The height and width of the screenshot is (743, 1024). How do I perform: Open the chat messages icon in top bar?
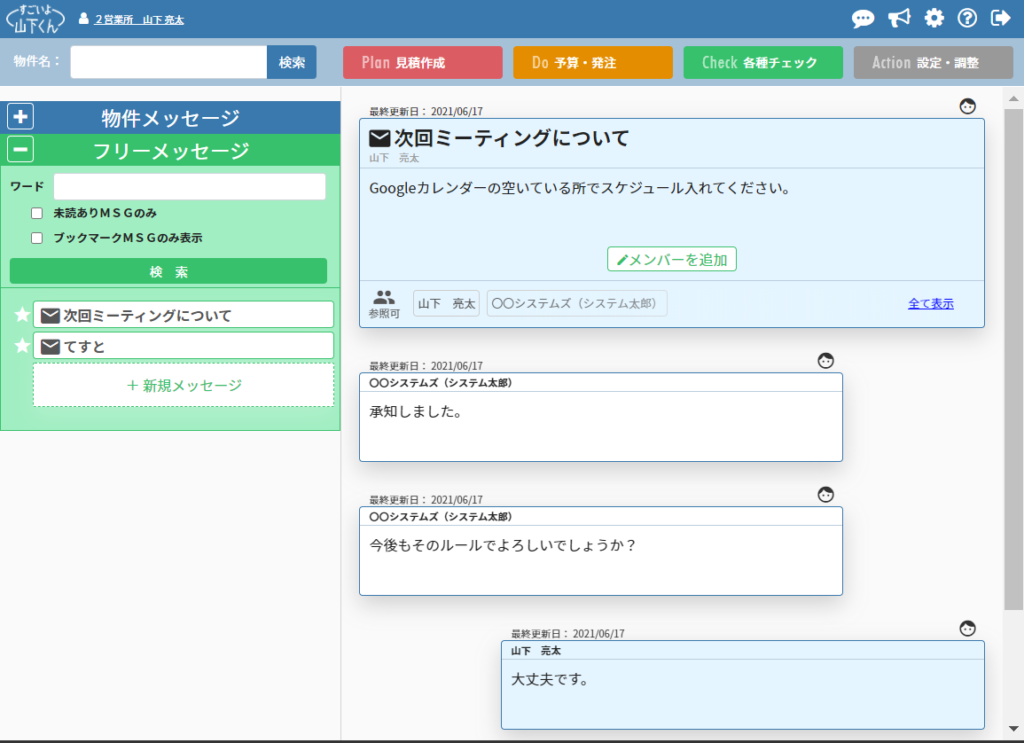(x=862, y=18)
